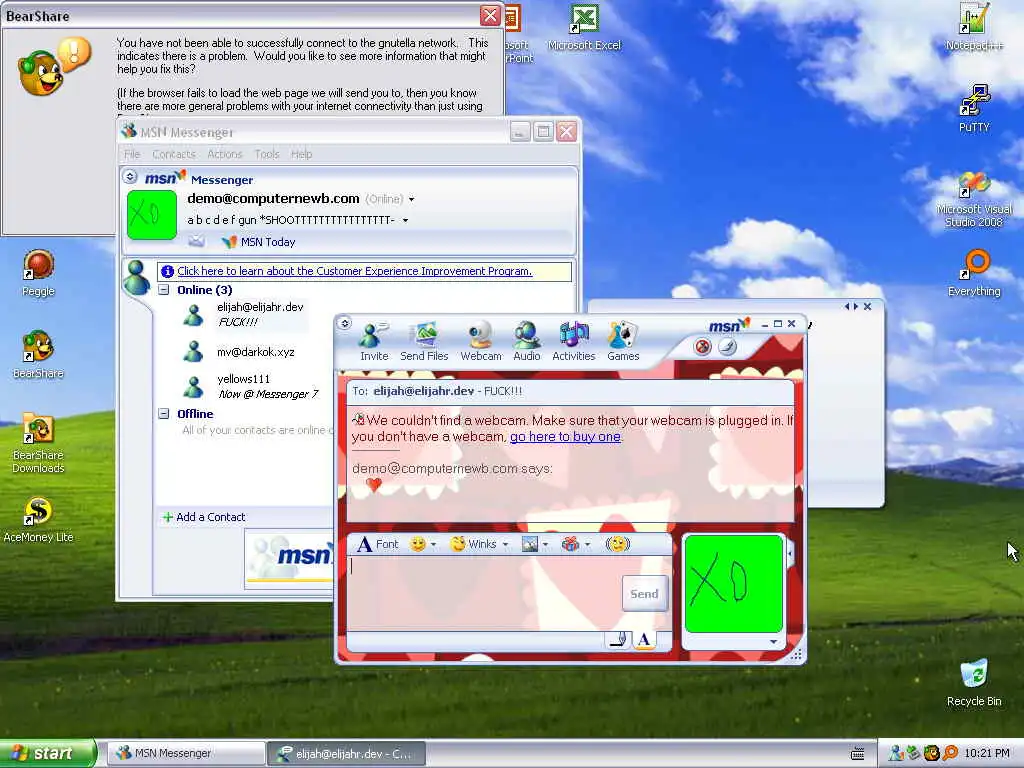Click the green display picture in Messenger
This screenshot has width=1024, height=768.
click(152, 215)
